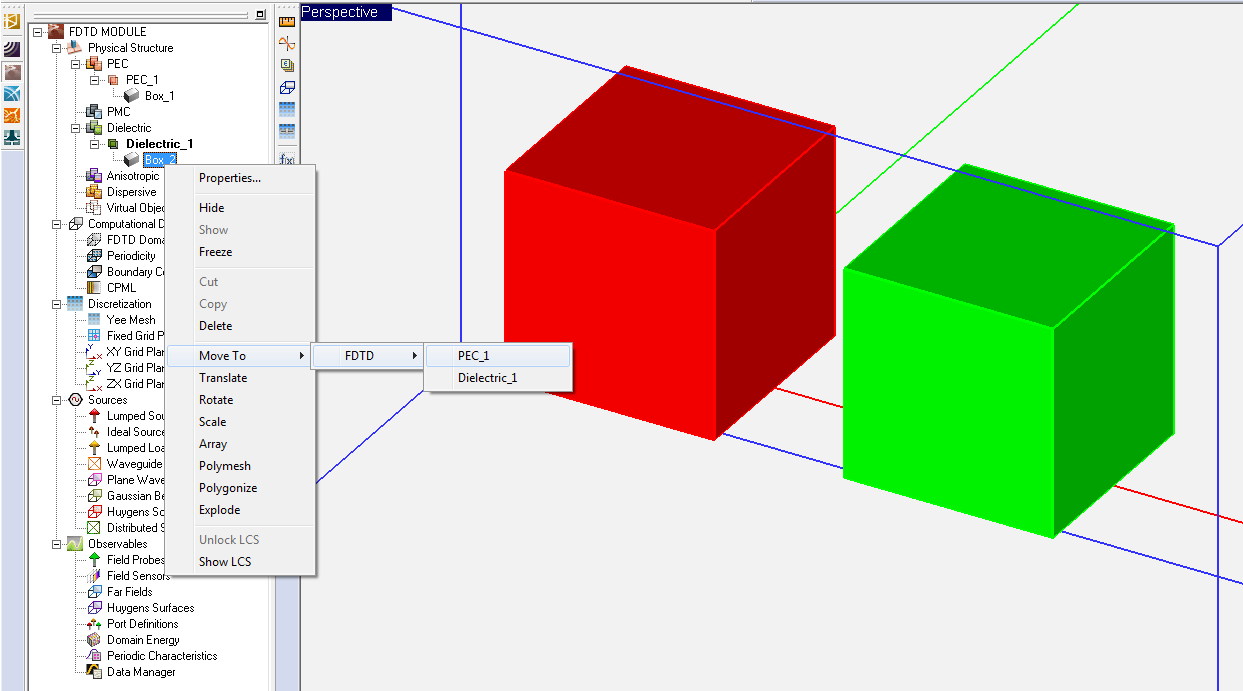Click the orange ruler icon in toolbar
The image size is (1243, 691).
[287, 21]
